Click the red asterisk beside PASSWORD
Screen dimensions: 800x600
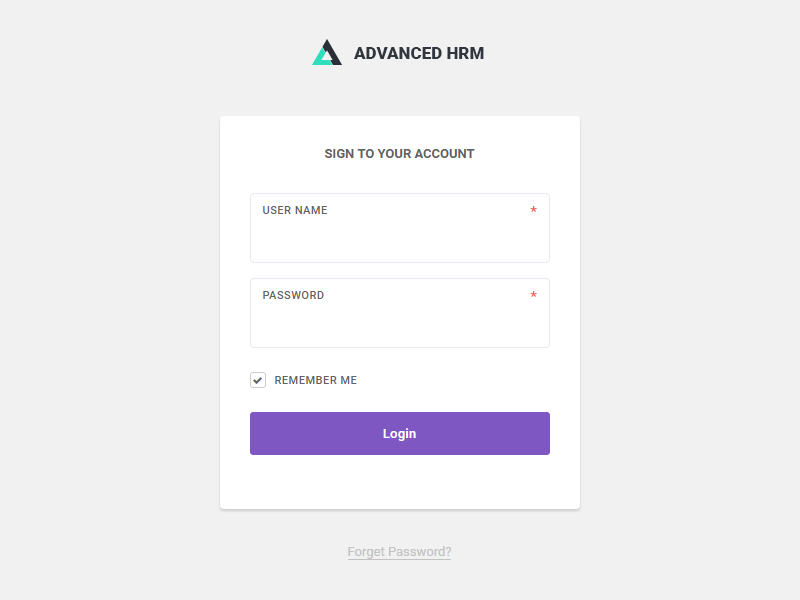click(533, 295)
